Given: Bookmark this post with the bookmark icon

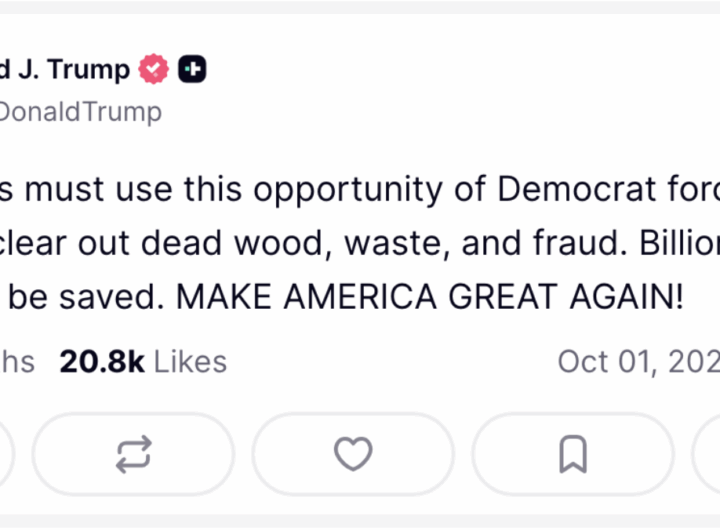Looking at the screenshot, I should coord(572,454).
